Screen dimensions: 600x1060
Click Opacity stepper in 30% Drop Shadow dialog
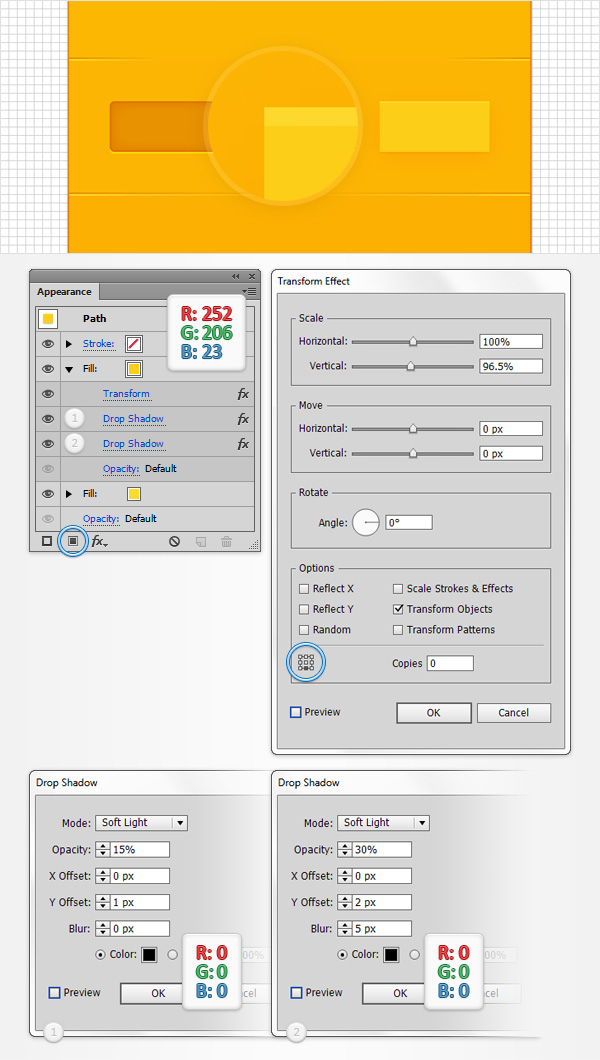345,850
